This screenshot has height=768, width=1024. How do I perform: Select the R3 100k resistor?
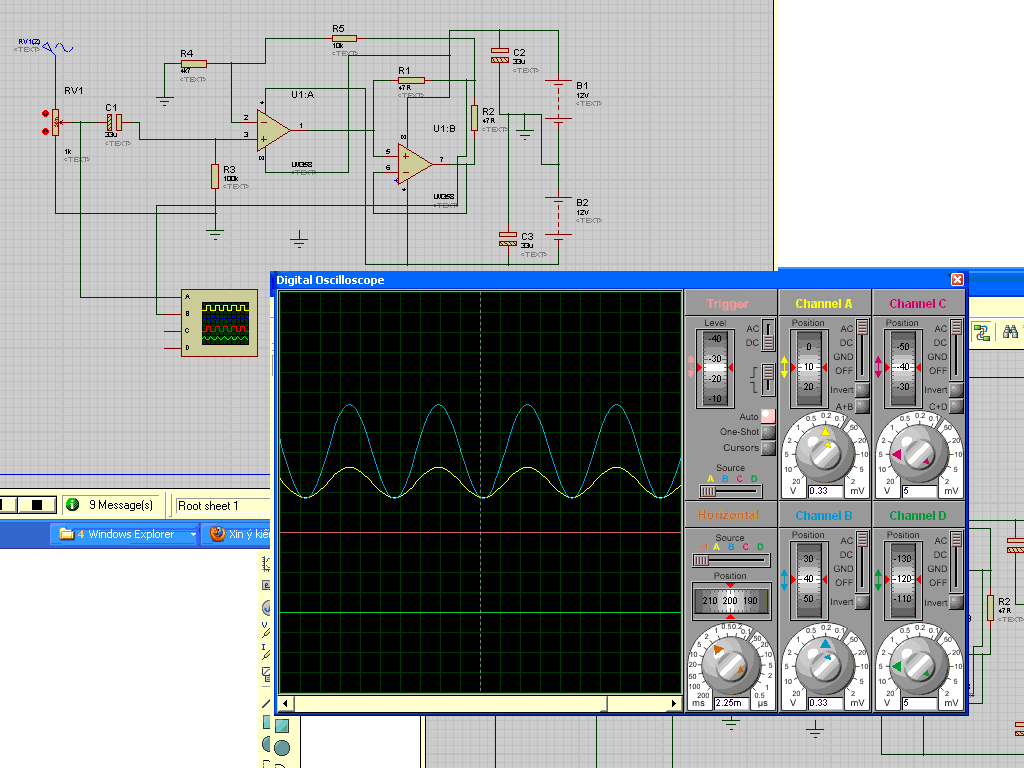pyautogui.click(x=215, y=176)
